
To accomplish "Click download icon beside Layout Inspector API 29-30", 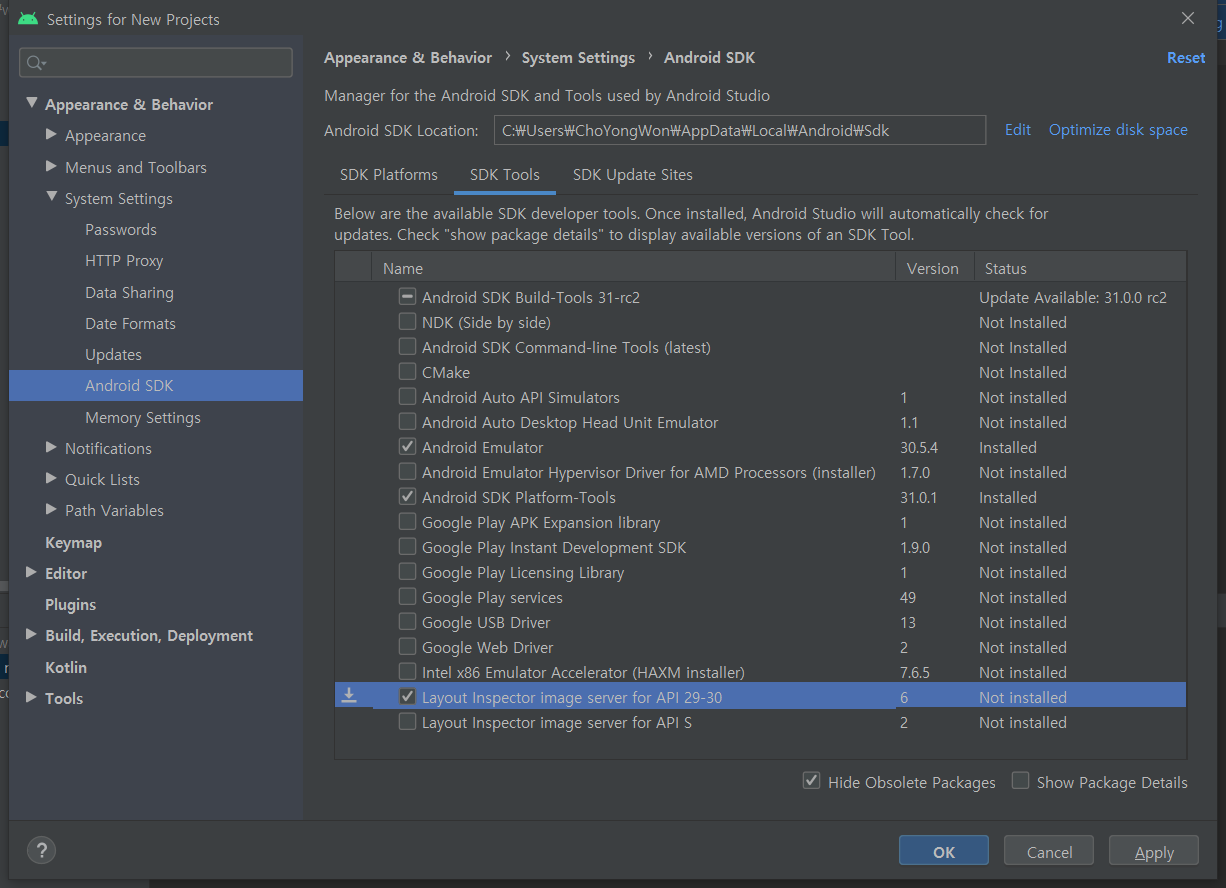I will [349, 695].
